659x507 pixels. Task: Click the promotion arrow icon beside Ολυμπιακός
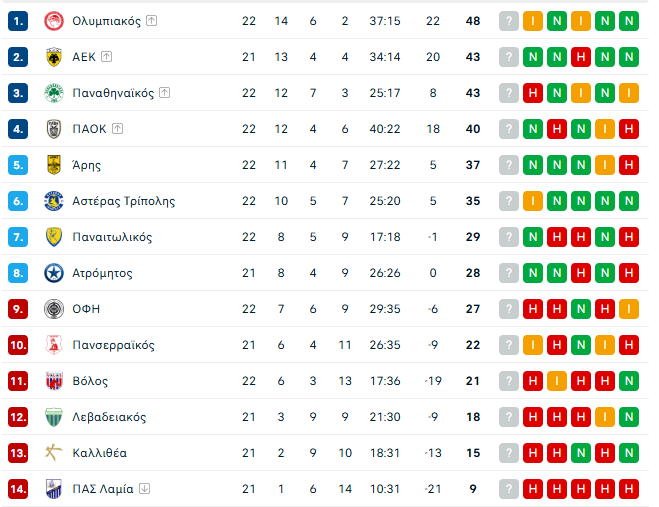pos(151,21)
